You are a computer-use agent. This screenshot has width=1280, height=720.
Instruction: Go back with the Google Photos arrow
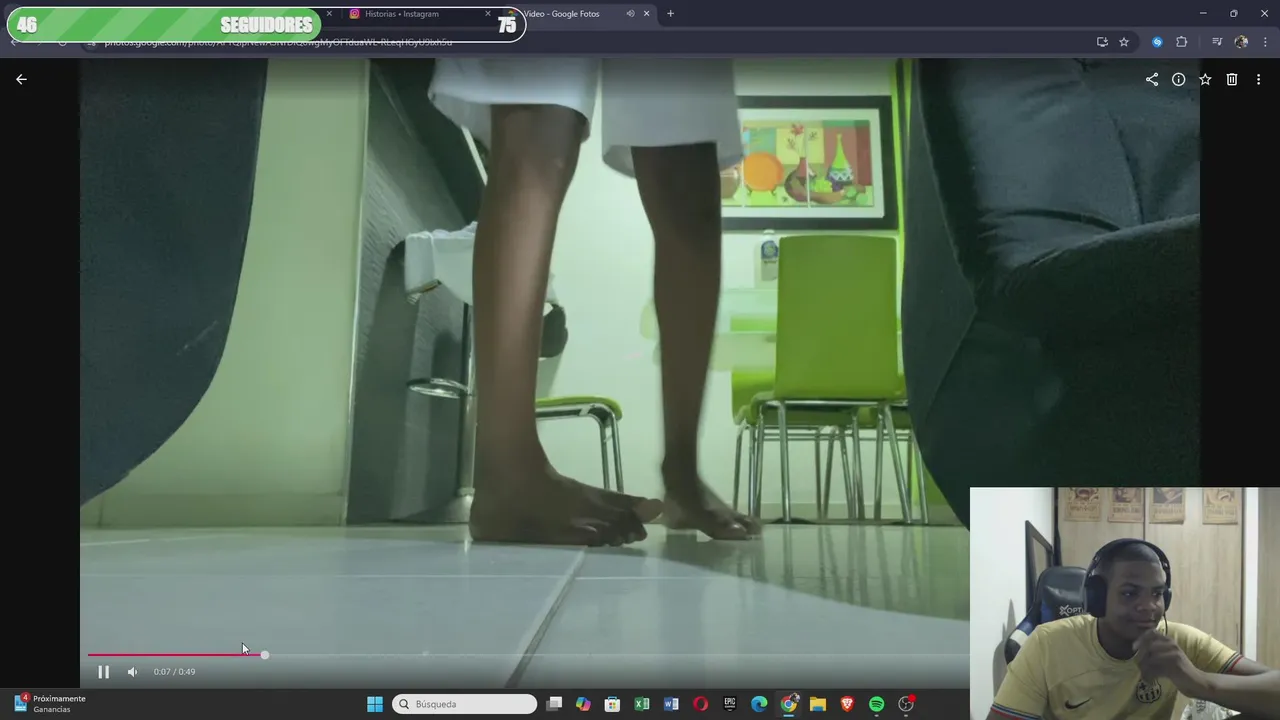point(21,79)
